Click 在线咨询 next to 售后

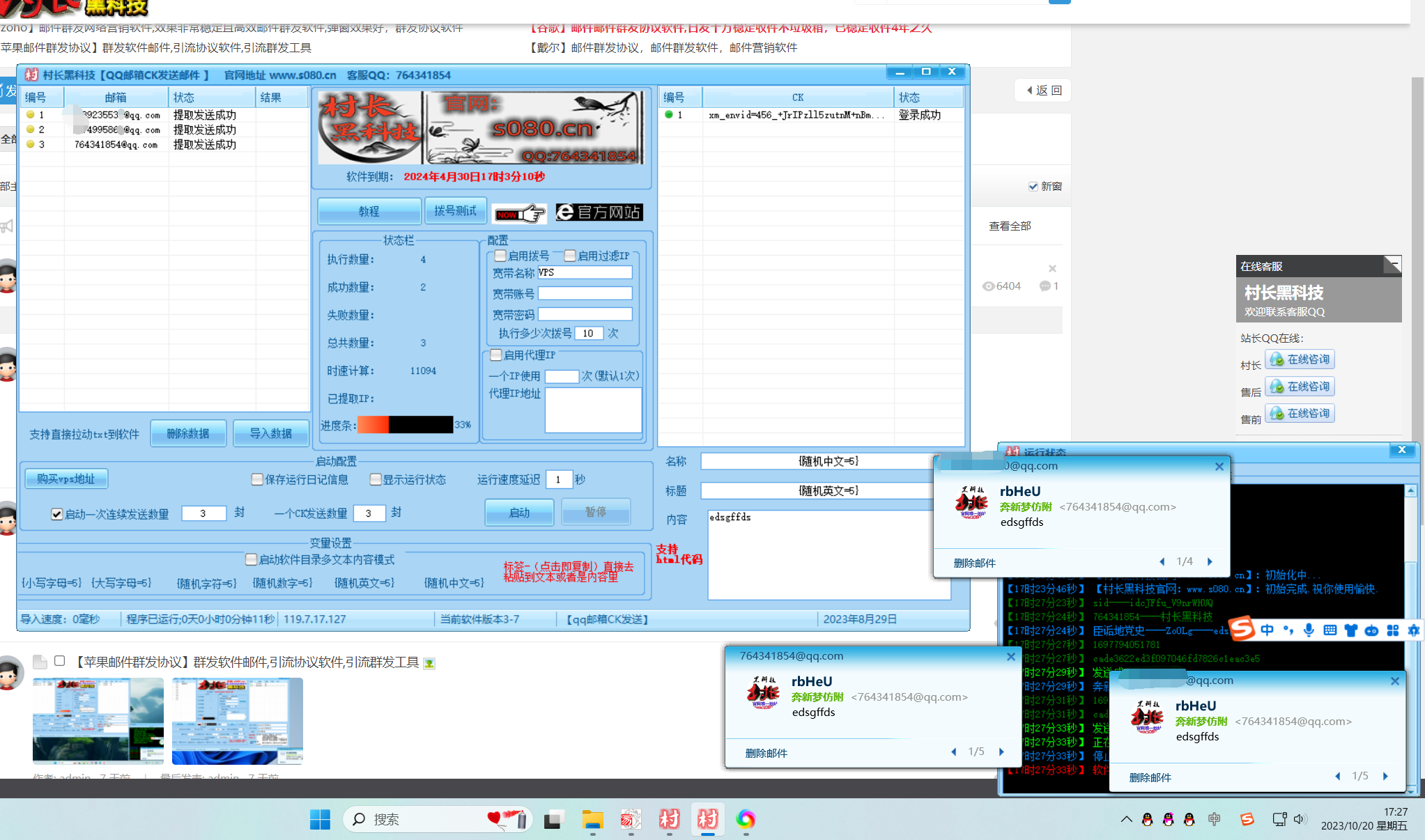(1300, 387)
